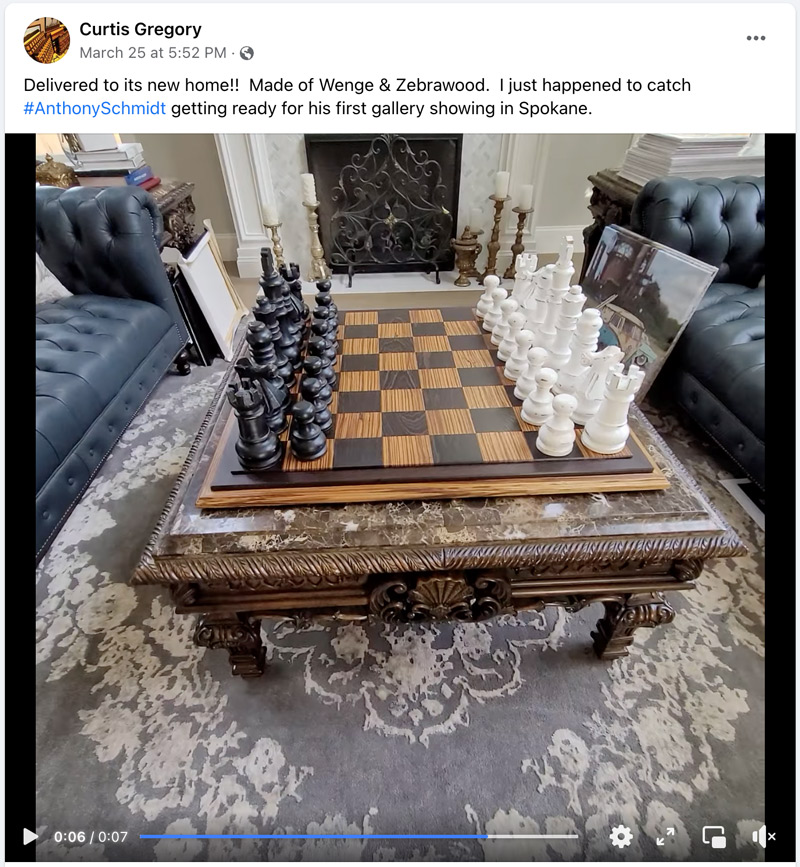This screenshot has width=800, height=867.
Task: Expand video to fullscreen
Action: 665,837
